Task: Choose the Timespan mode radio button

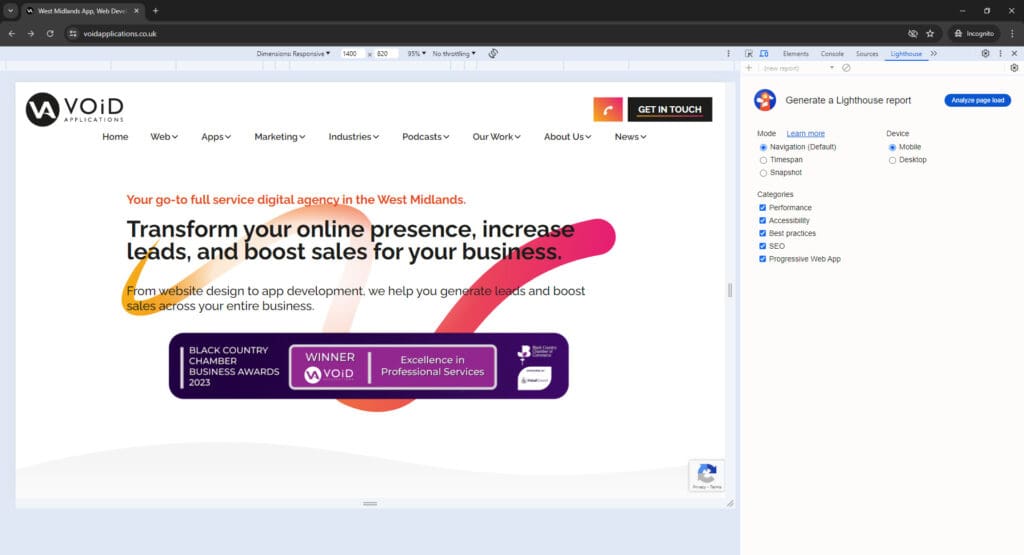Action: (763, 160)
